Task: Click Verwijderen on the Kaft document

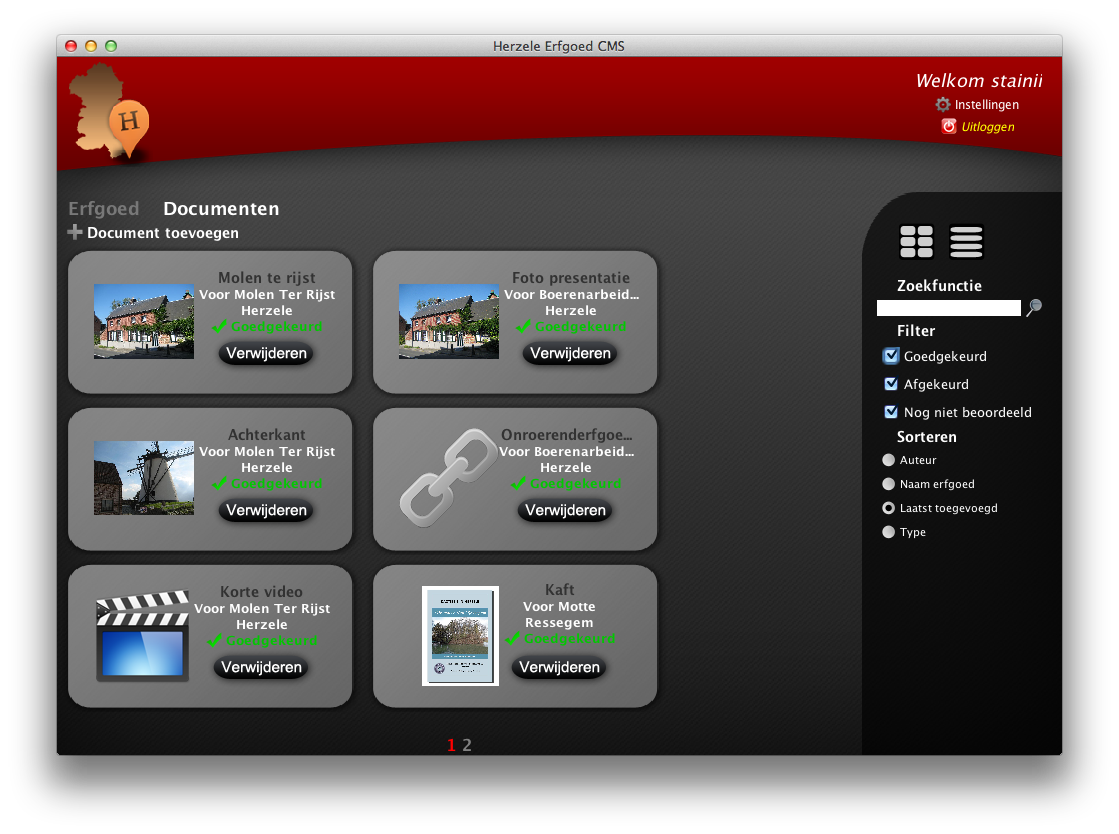Action: [559, 668]
